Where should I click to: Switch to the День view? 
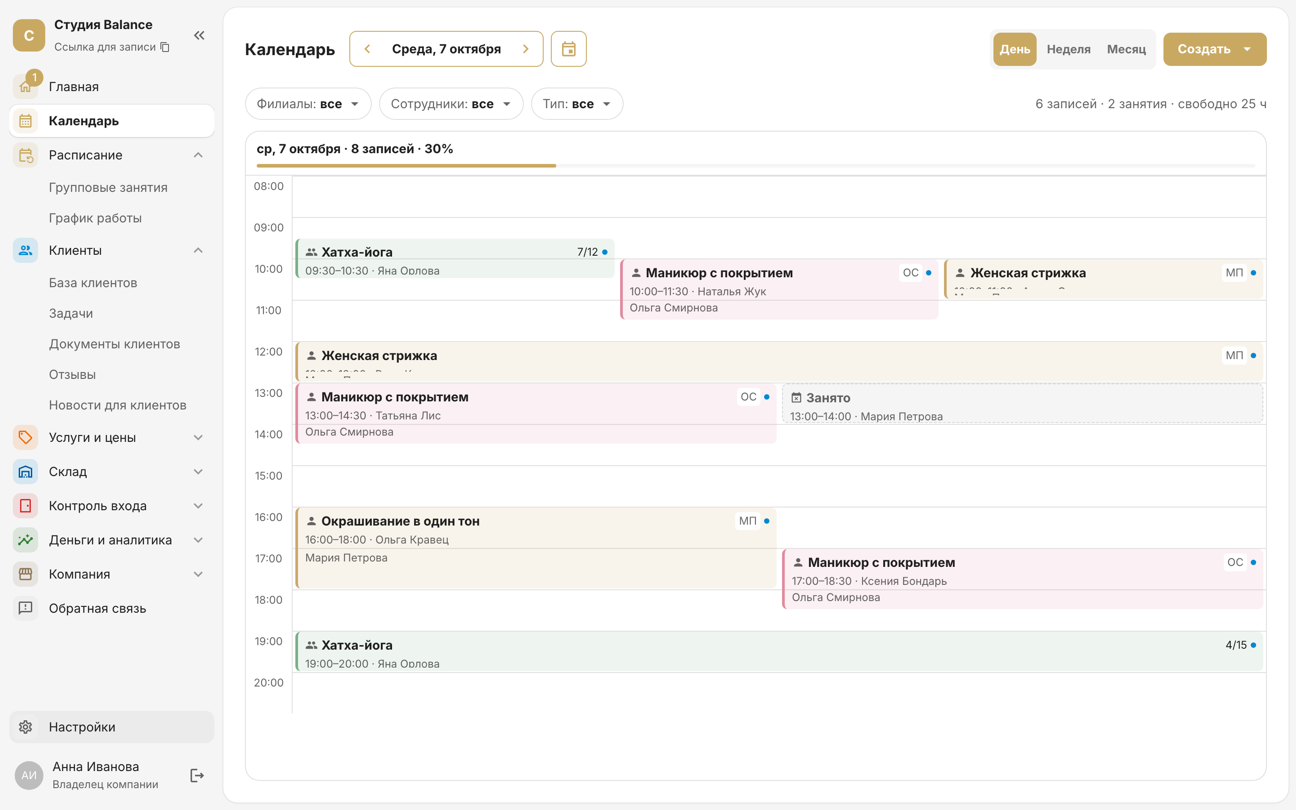pos(1014,49)
